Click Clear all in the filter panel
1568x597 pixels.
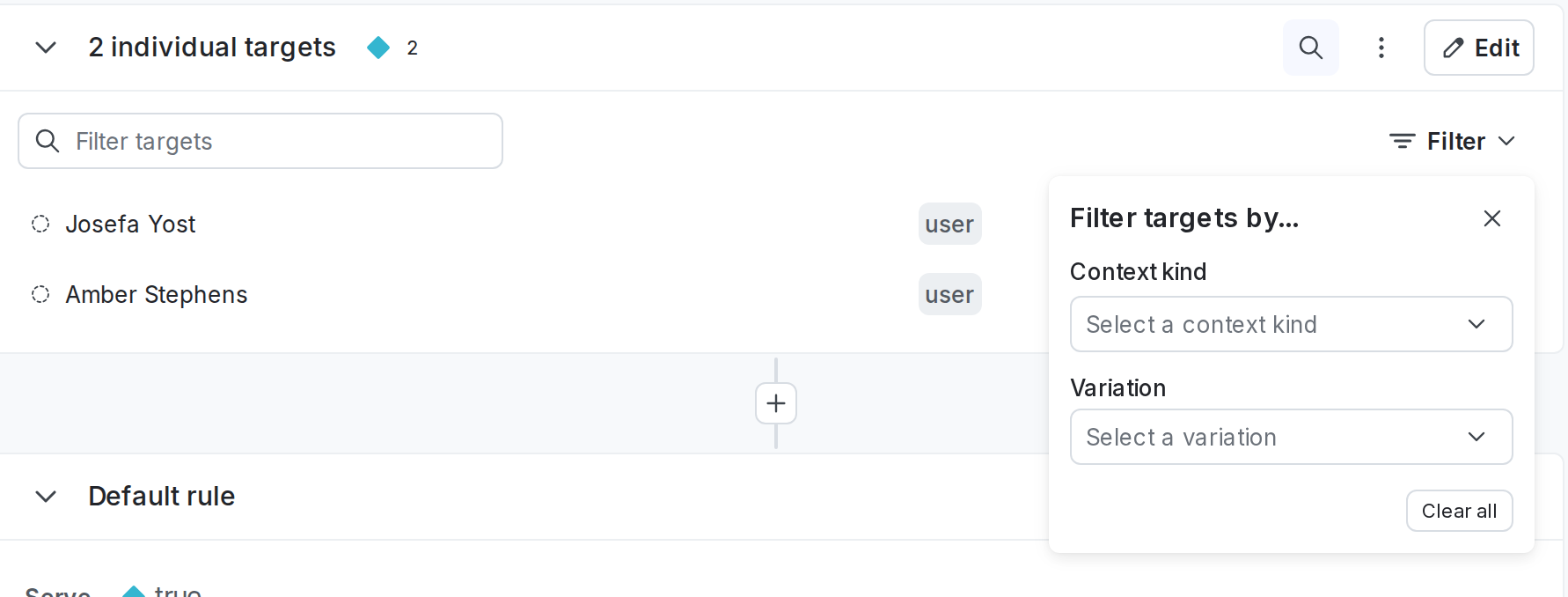1459,511
